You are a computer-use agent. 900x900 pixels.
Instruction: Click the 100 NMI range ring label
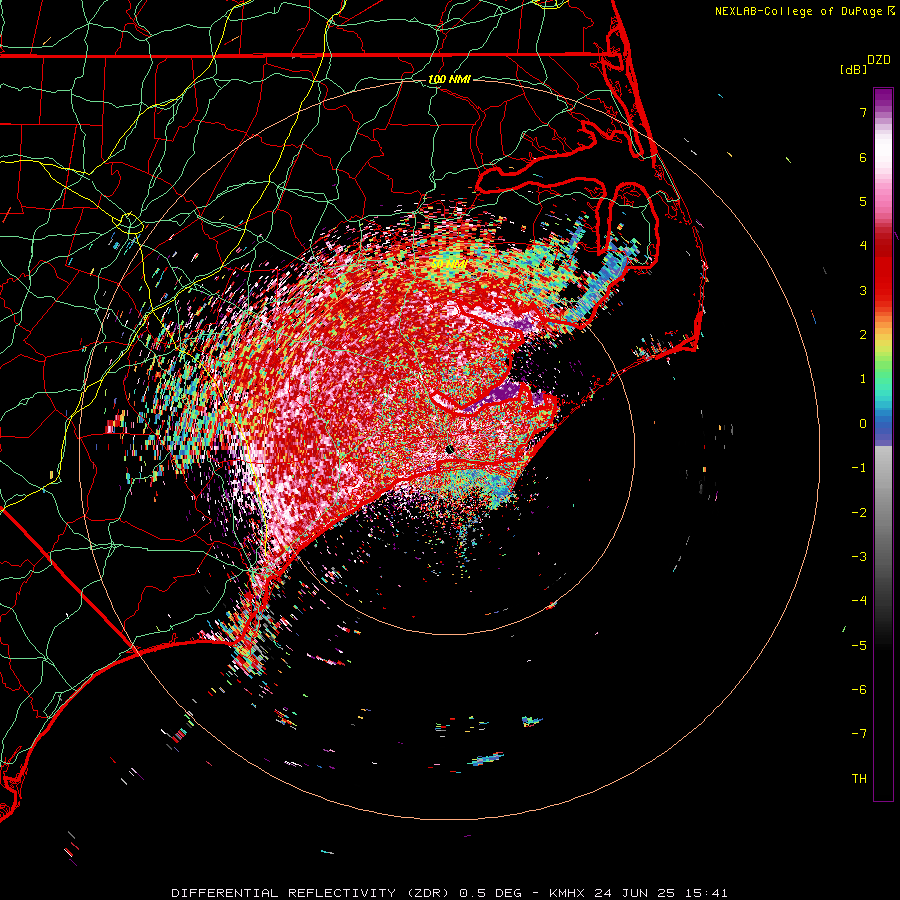point(449,79)
